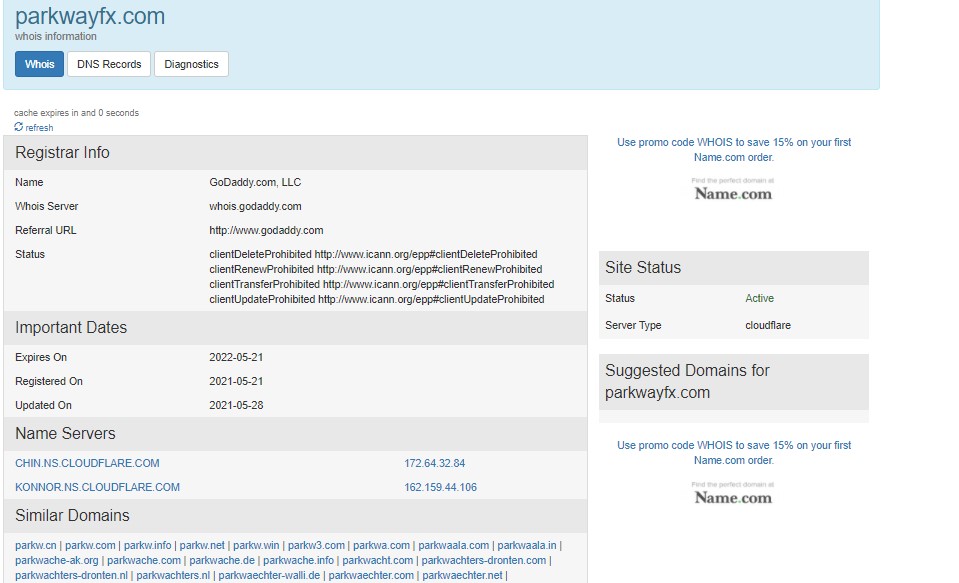This screenshot has width=959, height=583.
Task: Click the top Name.com logo
Action: pyautogui.click(x=733, y=190)
